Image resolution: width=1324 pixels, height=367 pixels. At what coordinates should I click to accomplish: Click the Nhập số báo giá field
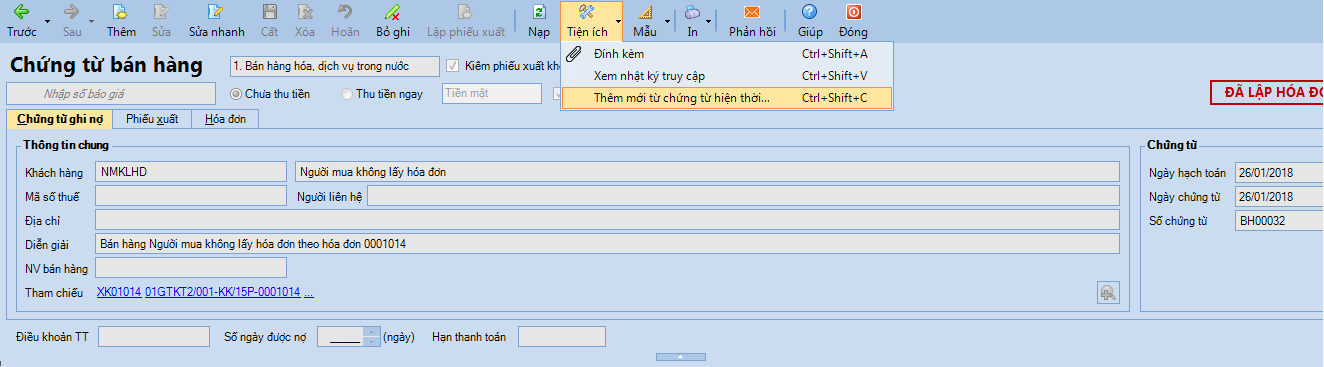click(111, 94)
